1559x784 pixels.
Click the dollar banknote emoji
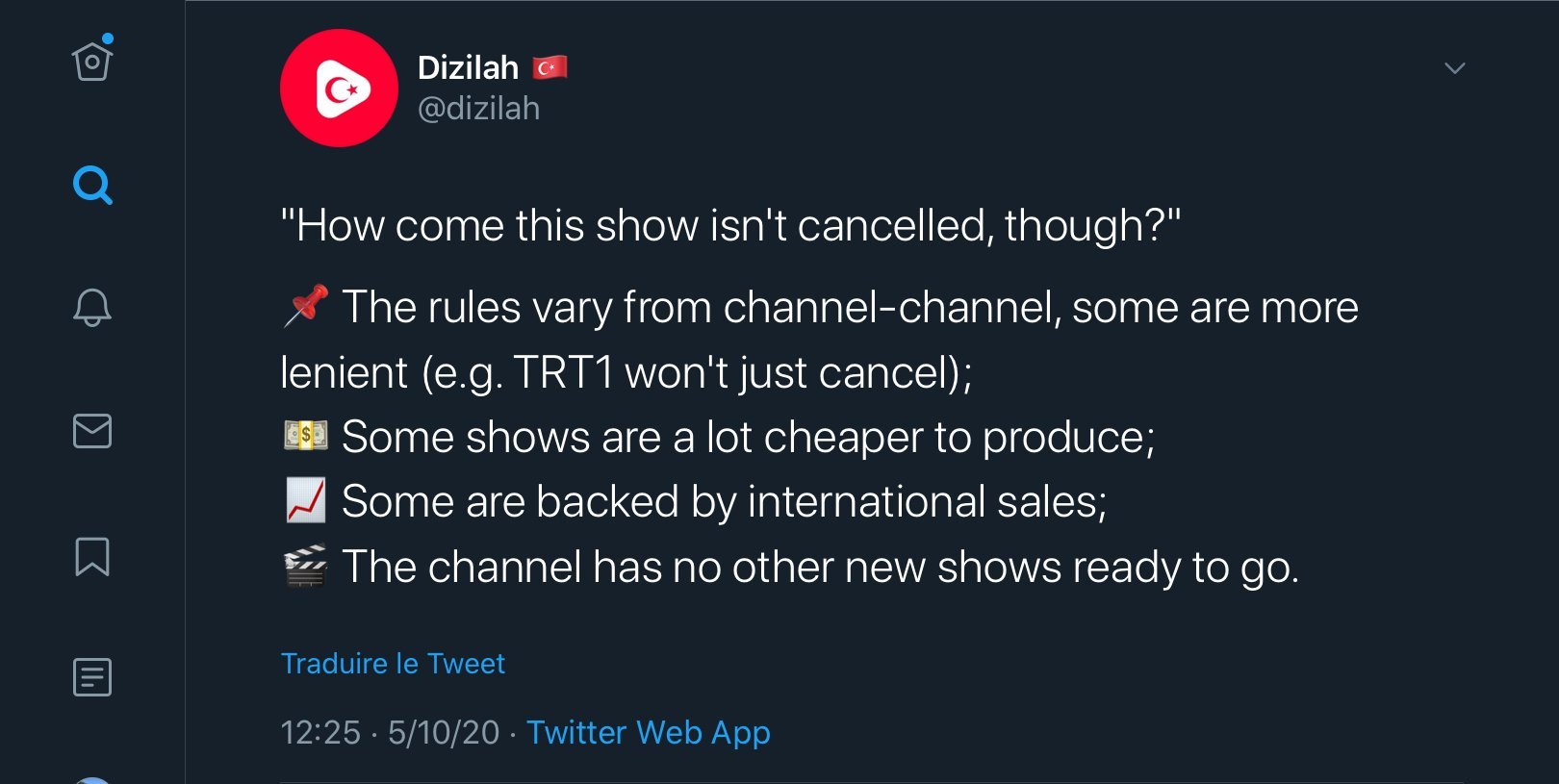pyautogui.click(x=306, y=436)
